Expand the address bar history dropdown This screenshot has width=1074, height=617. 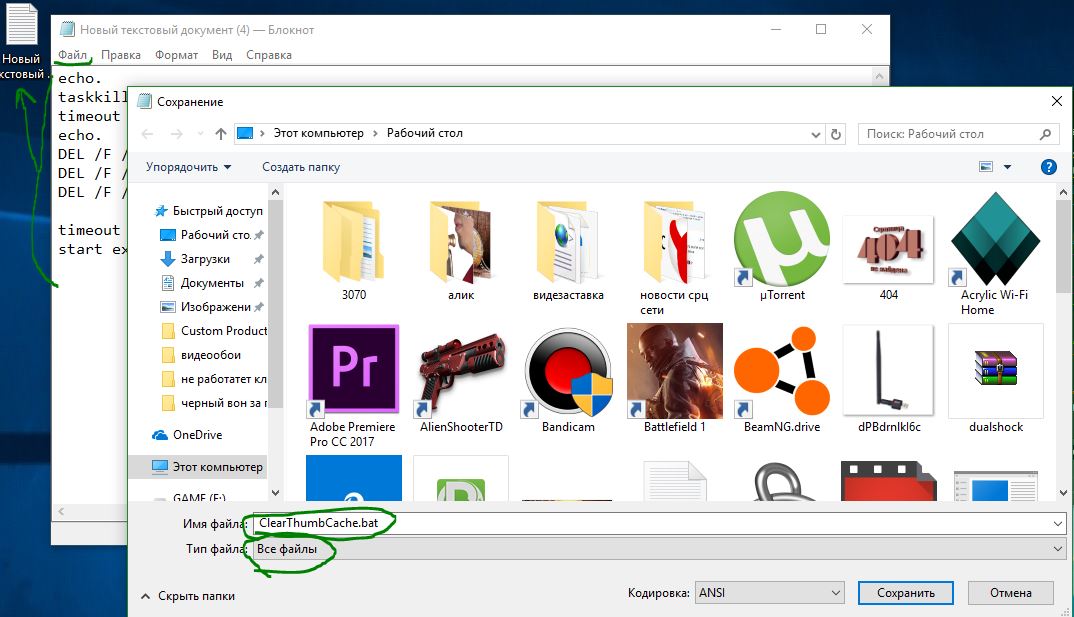coord(816,134)
